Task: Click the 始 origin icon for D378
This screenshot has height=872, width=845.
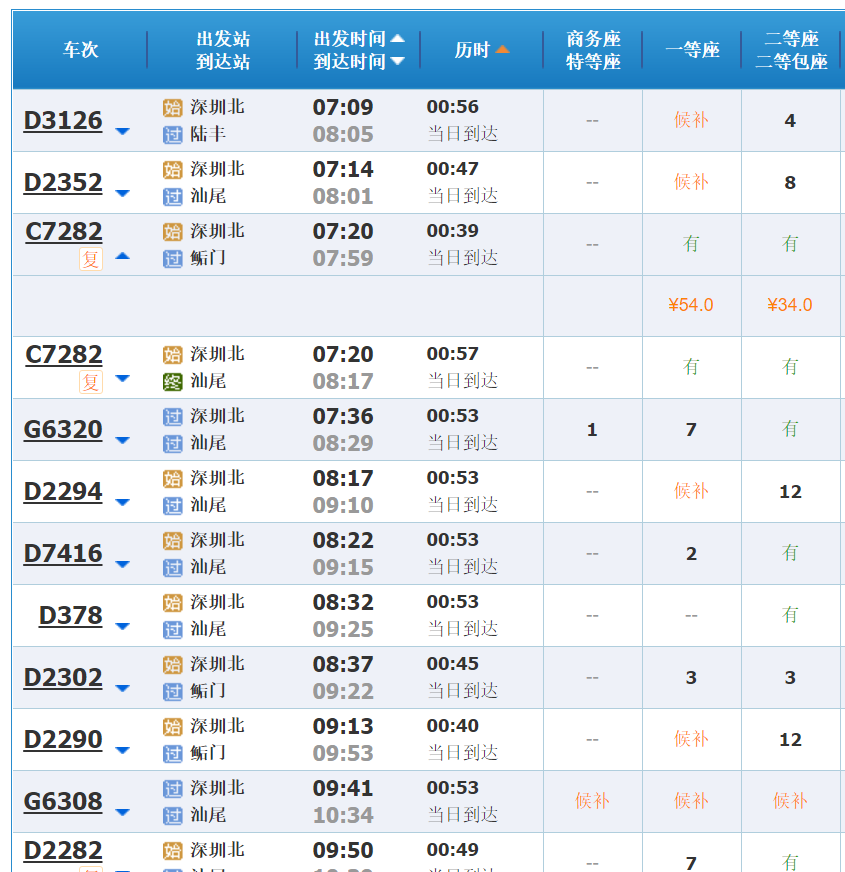Action: click(172, 602)
